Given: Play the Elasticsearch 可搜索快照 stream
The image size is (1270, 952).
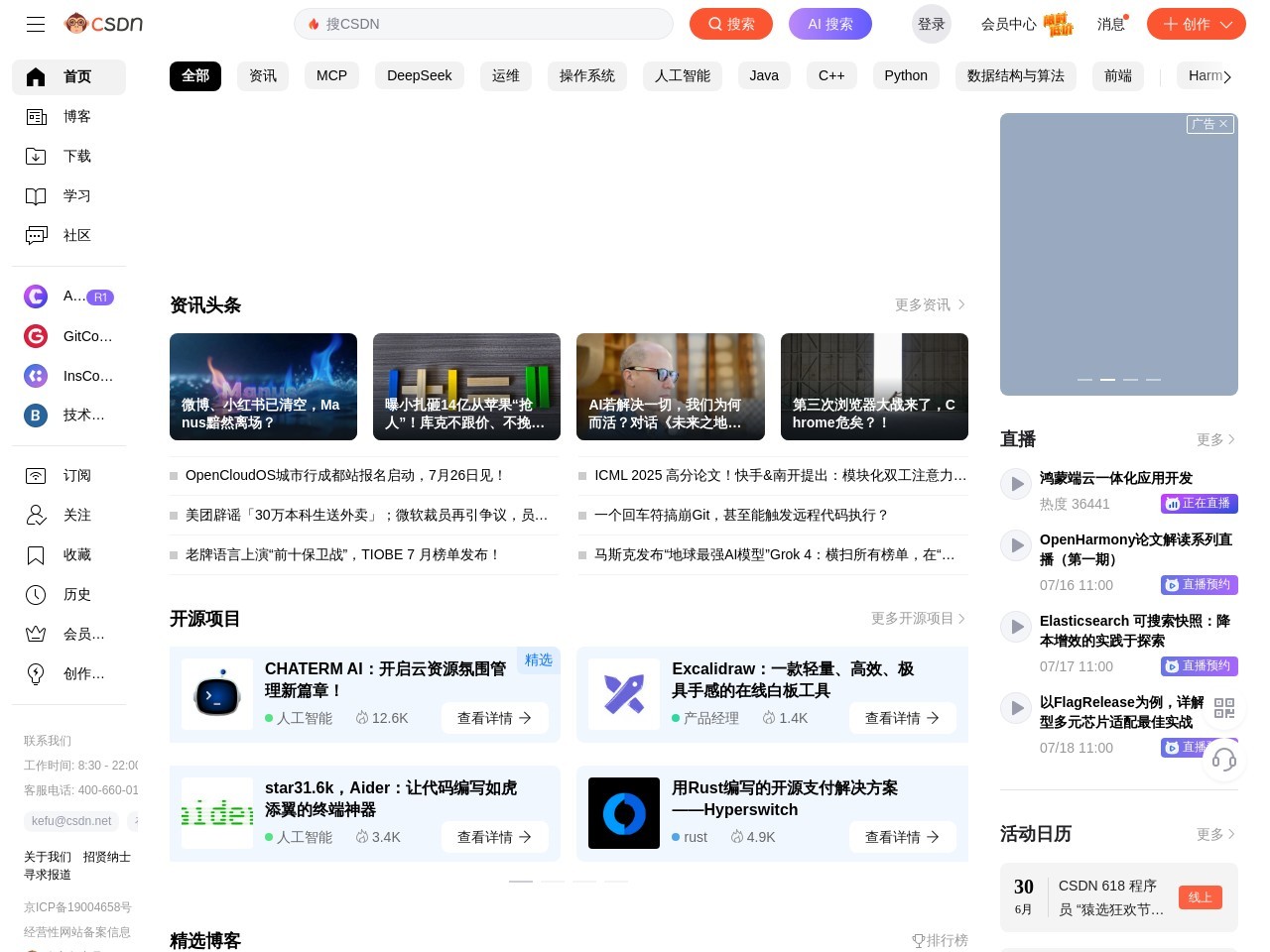Looking at the screenshot, I should point(1016,627).
